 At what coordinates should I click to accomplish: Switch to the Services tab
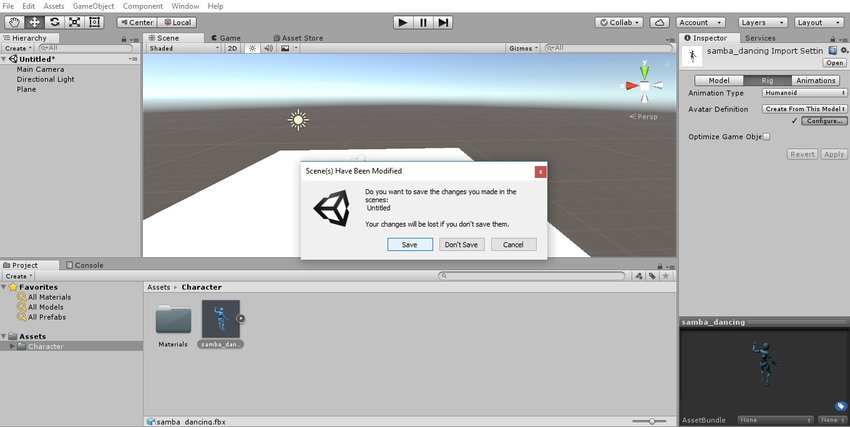pyautogui.click(x=760, y=38)
